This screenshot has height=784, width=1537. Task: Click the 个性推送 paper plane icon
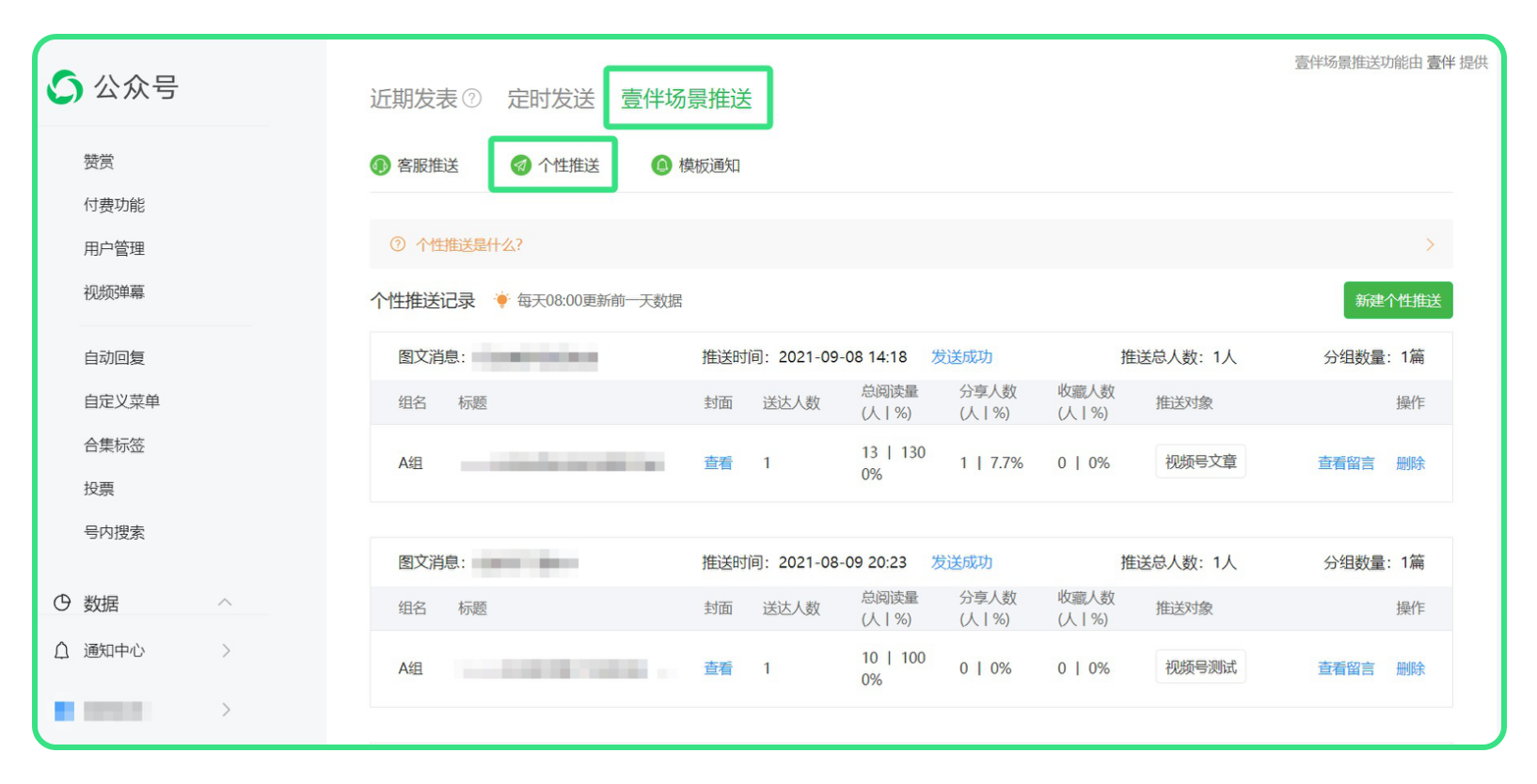click(x=521, y=165)
